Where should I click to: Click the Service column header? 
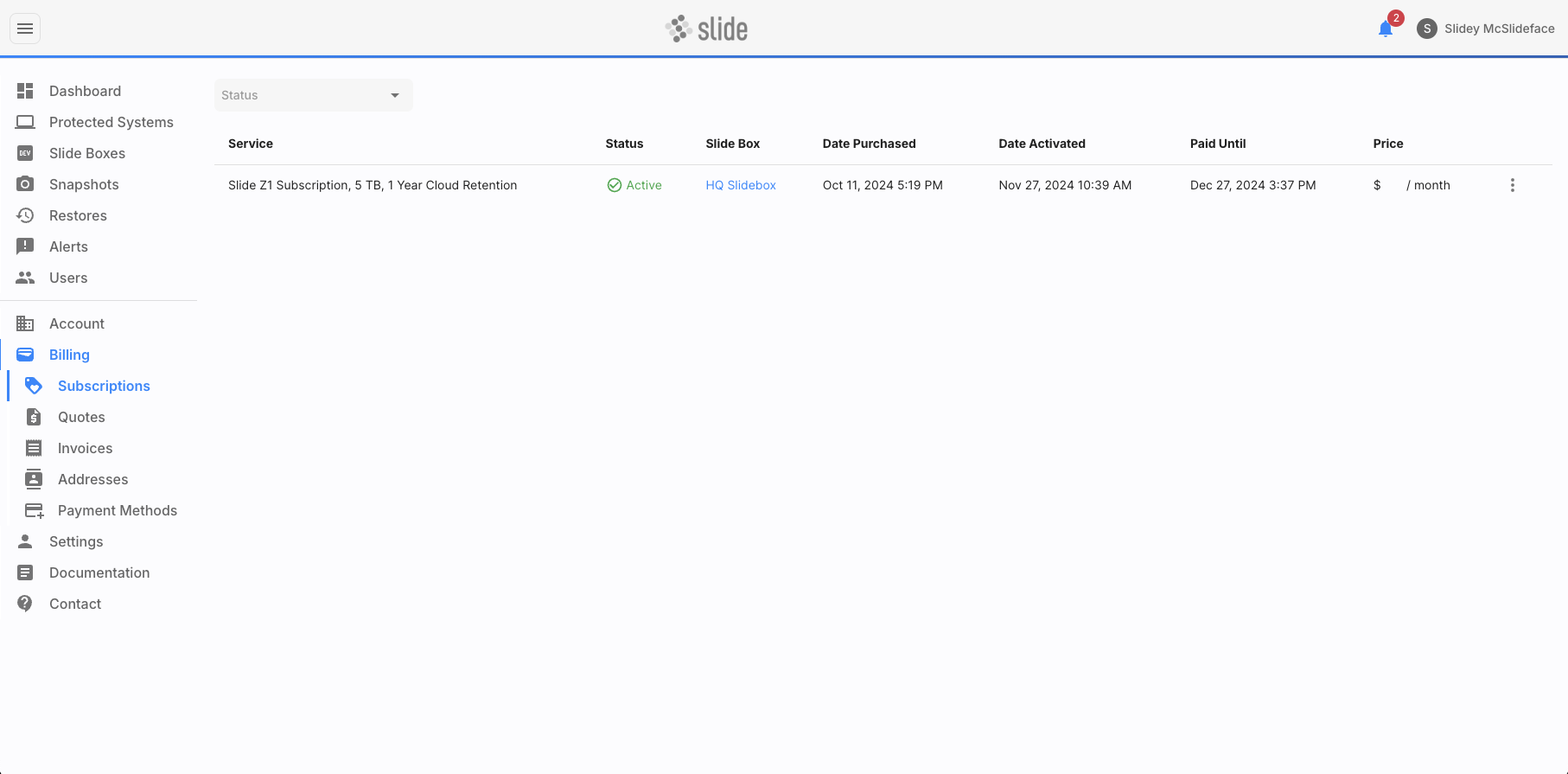[x=251, y=144]
